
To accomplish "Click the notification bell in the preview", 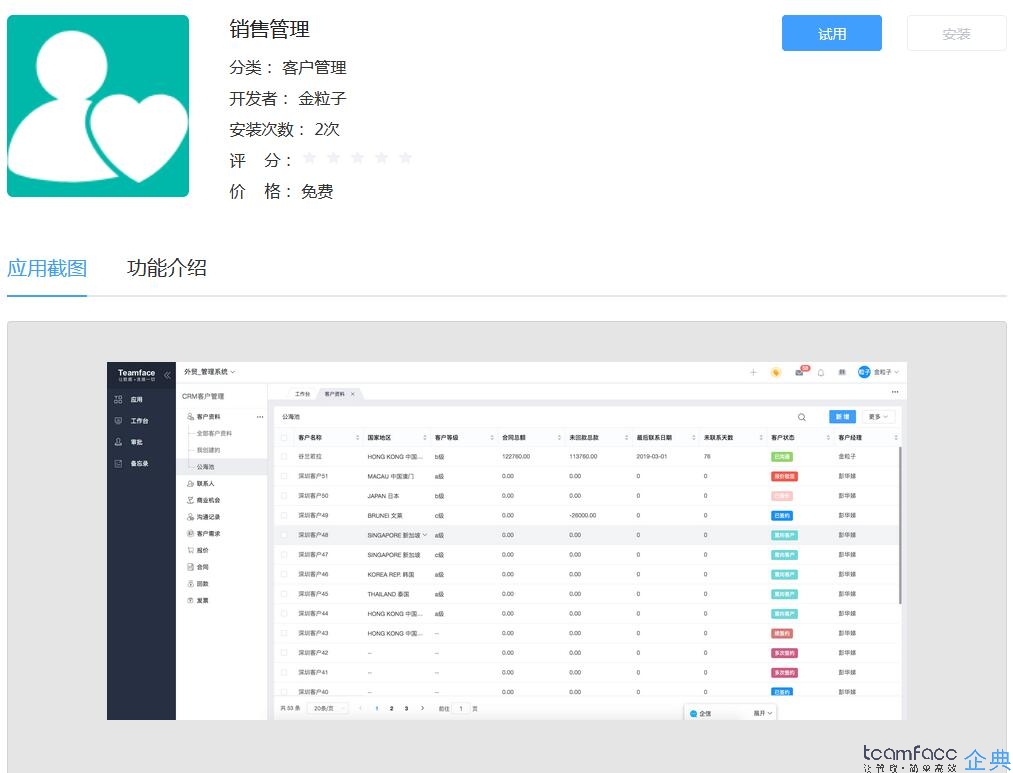I will (820, 372).
